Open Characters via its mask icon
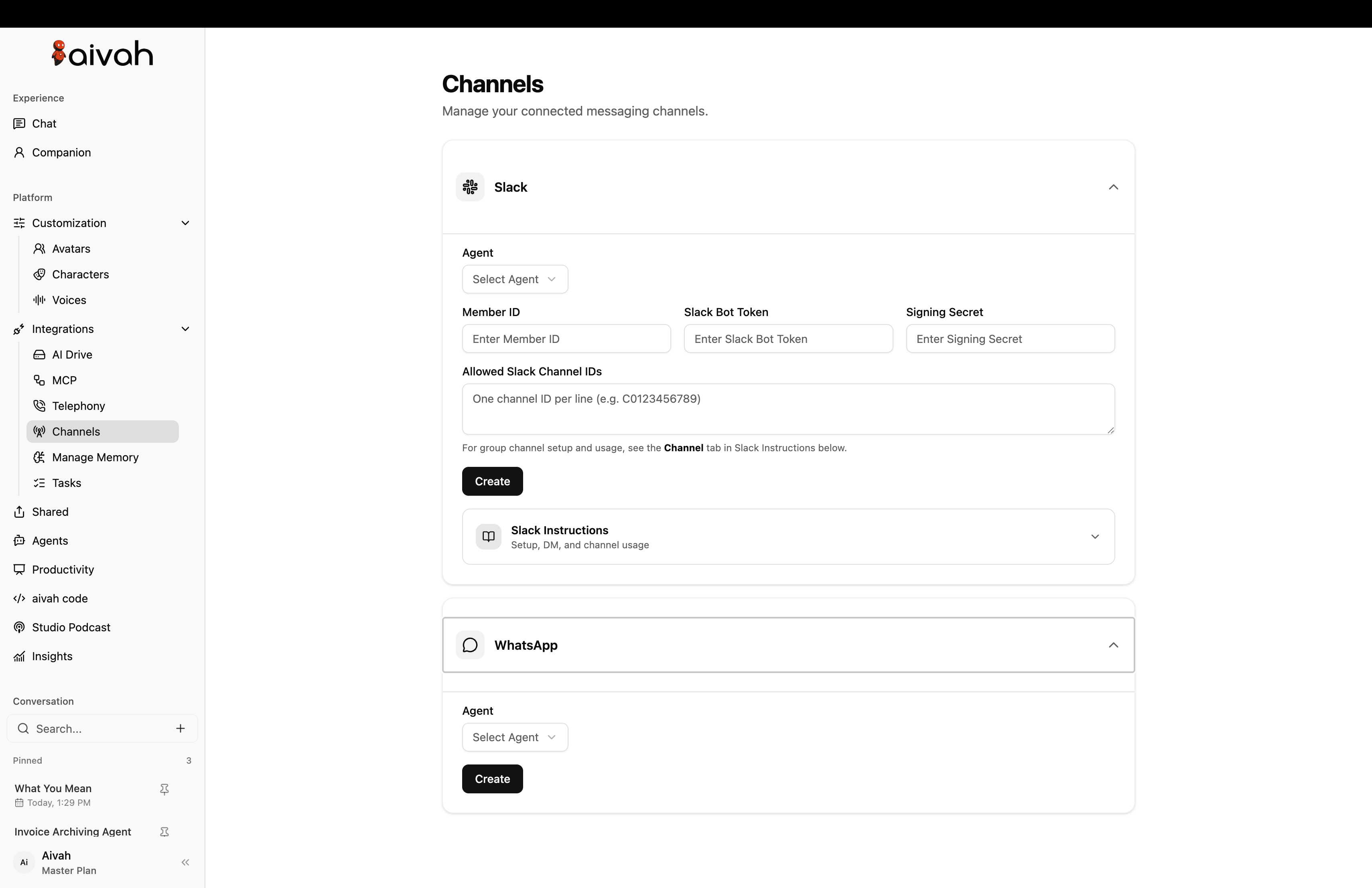 39,274
